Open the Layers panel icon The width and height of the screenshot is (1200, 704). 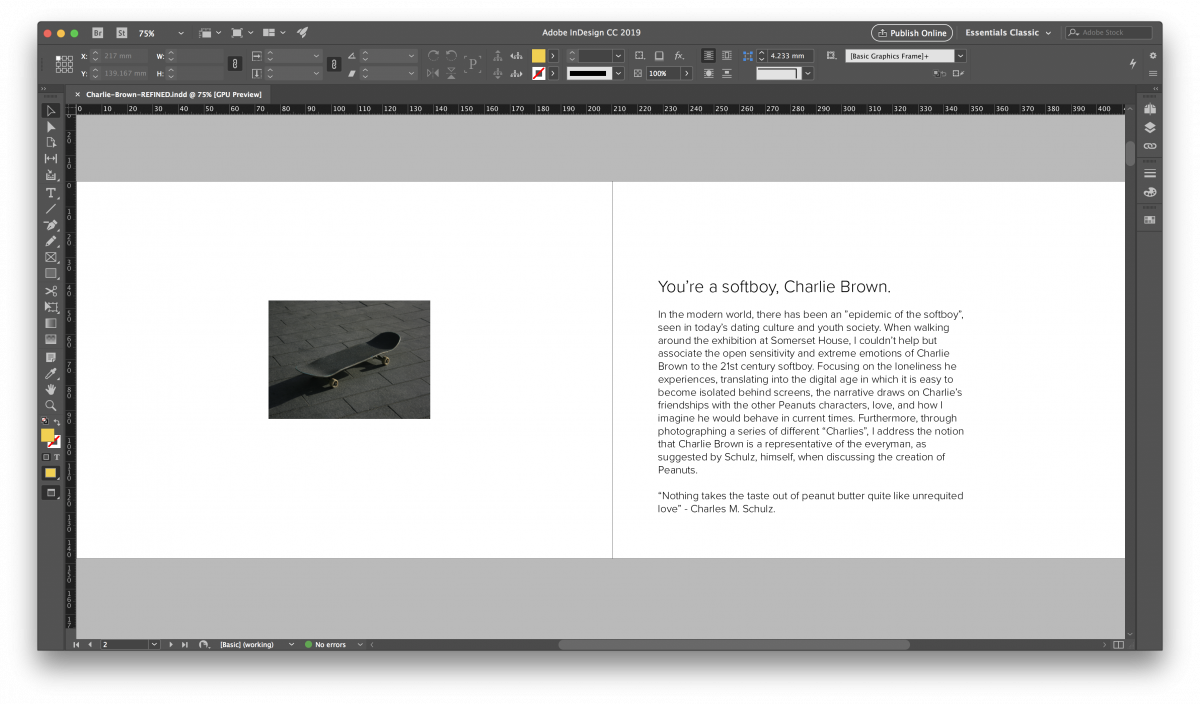click(1149, 127)
